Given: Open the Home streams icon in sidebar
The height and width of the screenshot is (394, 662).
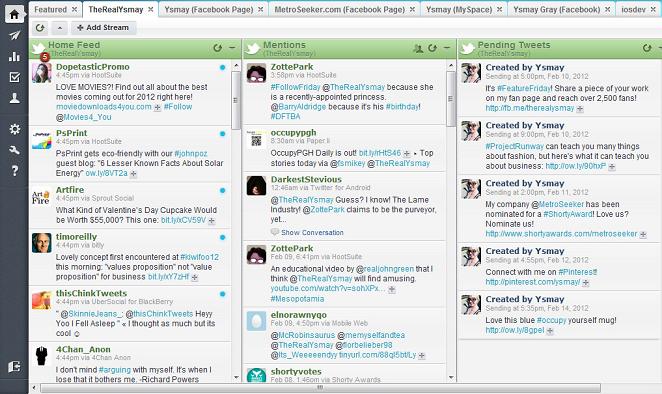Looking at the screenshot, I should coord(14,14).
